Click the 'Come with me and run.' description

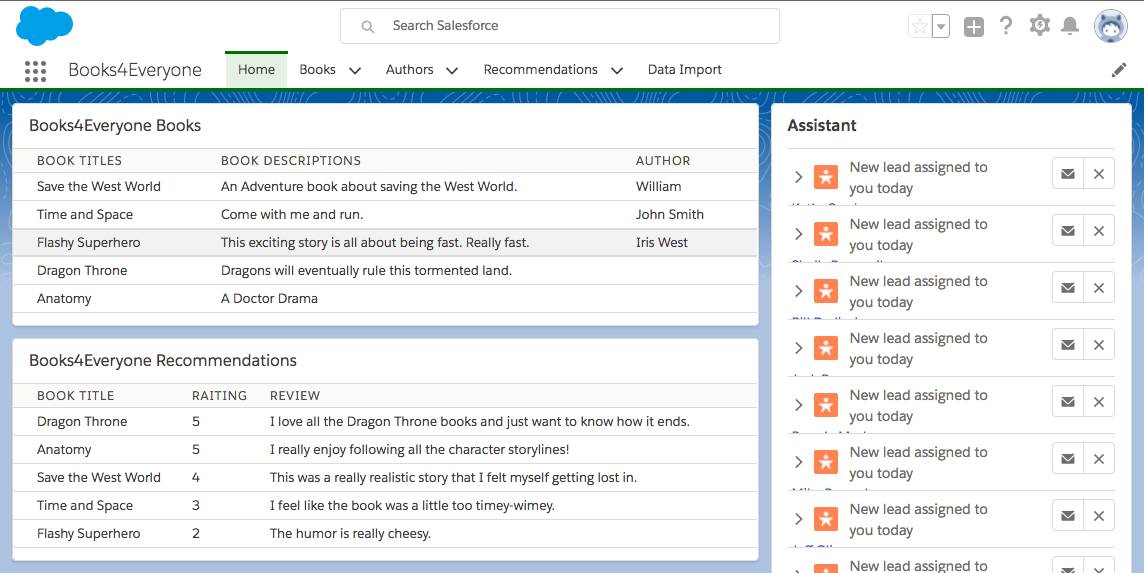pos(292,215)
